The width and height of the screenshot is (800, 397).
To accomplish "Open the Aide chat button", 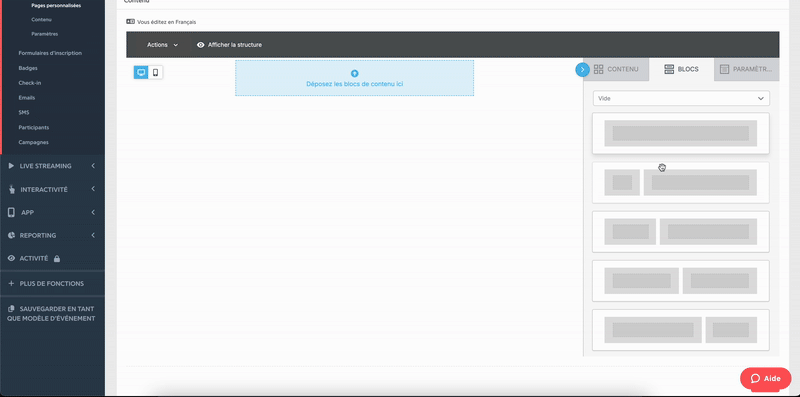I will click(x=765, y=379).
